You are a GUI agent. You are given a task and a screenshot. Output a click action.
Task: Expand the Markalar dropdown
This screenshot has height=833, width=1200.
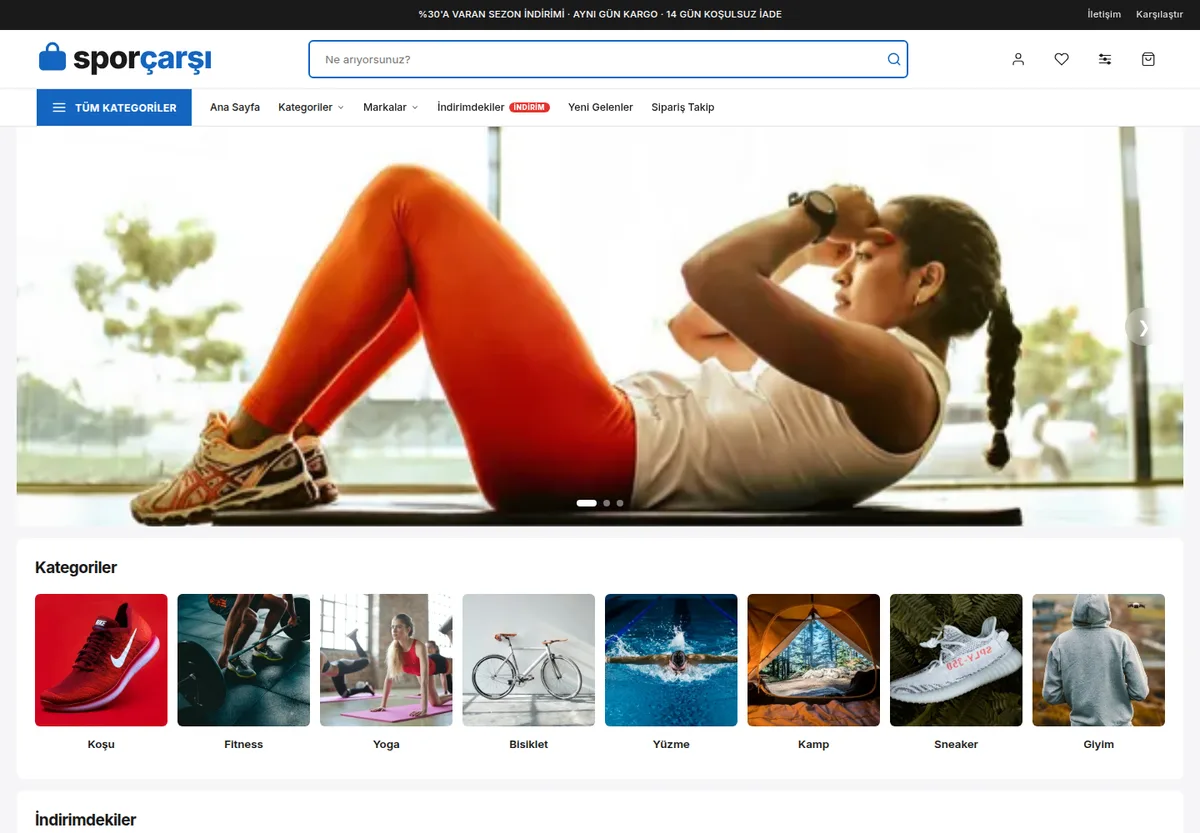(x=391, y=108)
